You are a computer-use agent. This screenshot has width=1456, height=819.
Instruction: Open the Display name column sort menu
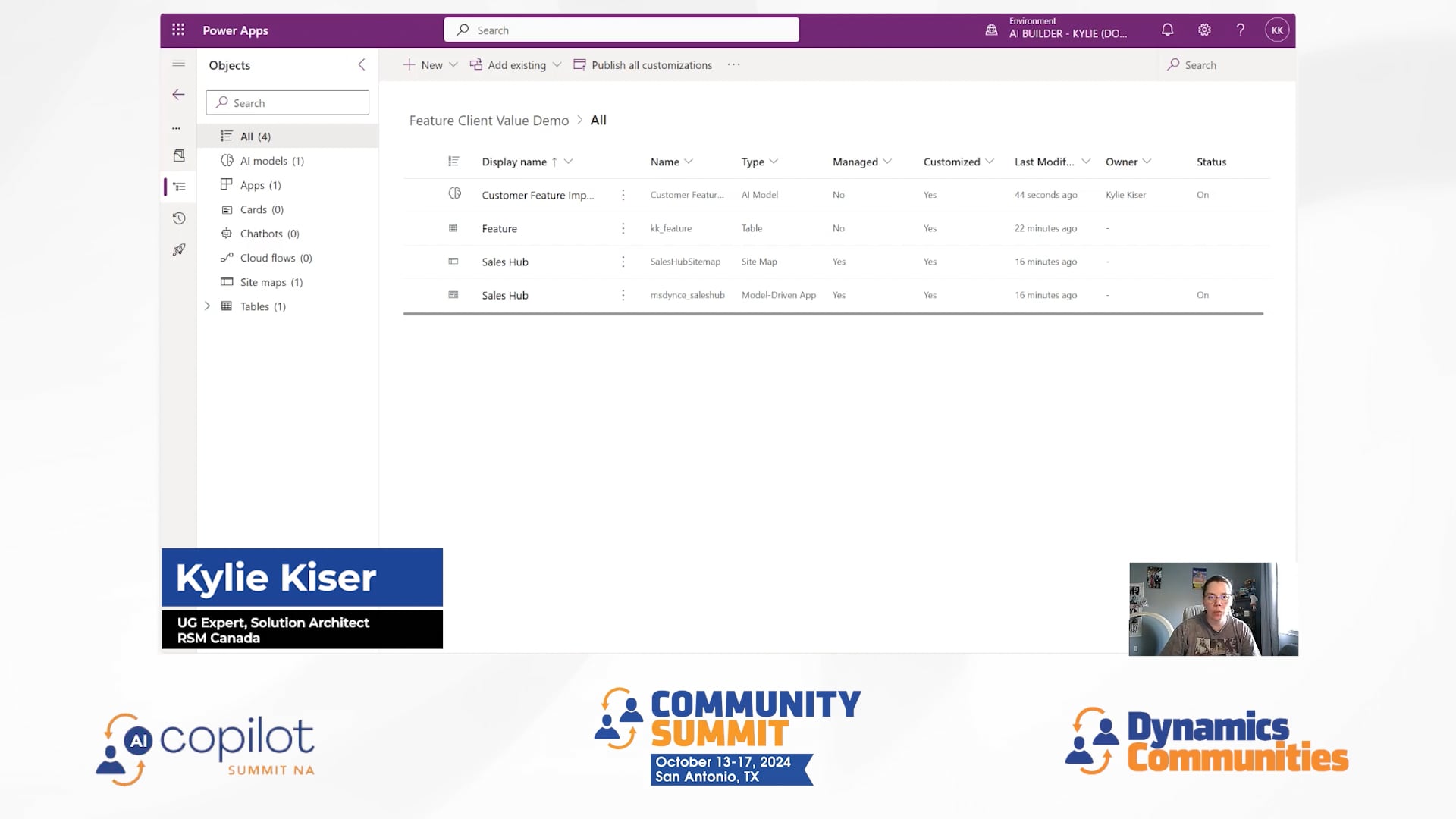(568, 162)
